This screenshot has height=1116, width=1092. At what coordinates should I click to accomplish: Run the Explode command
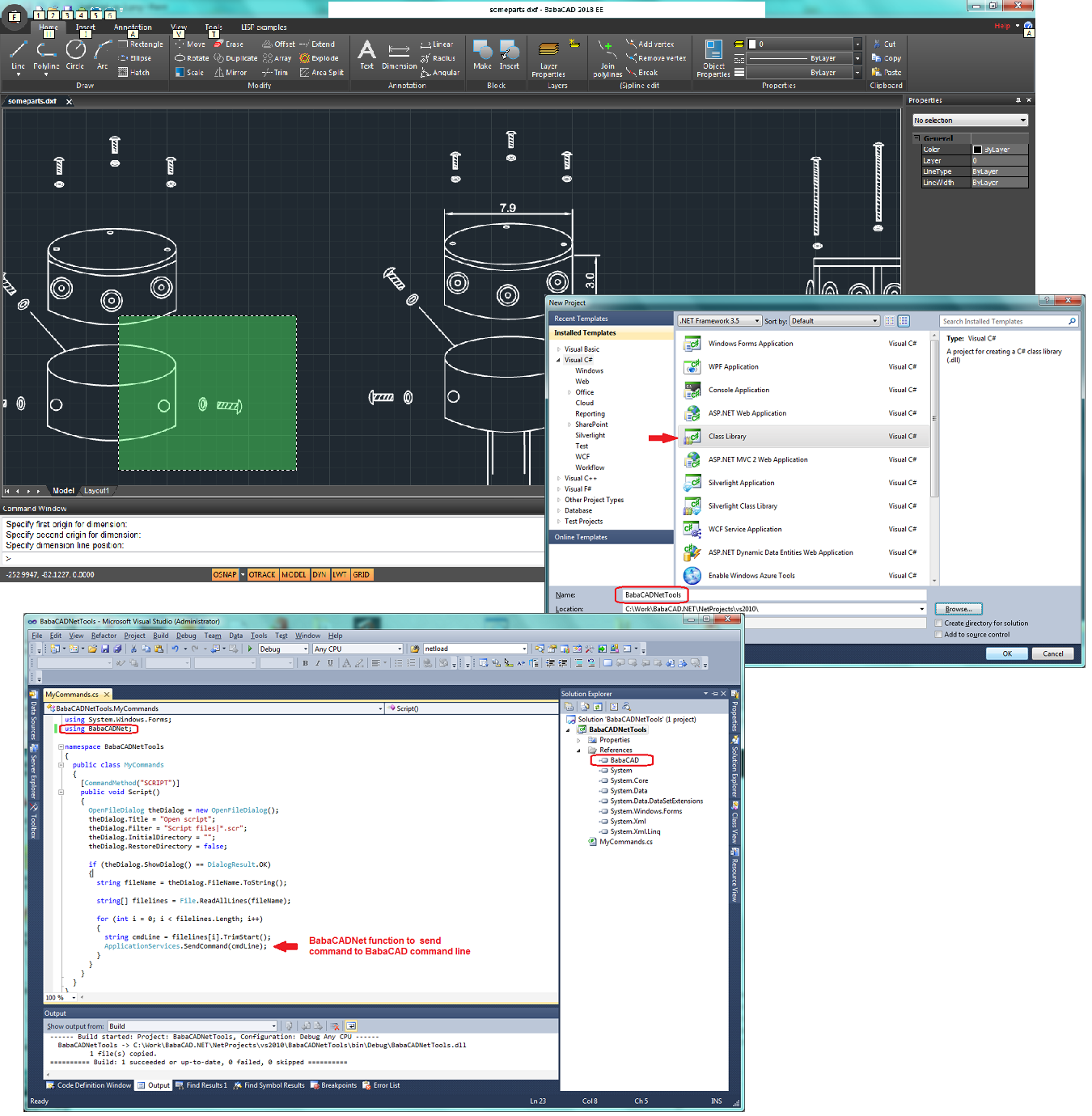(320, 58)
